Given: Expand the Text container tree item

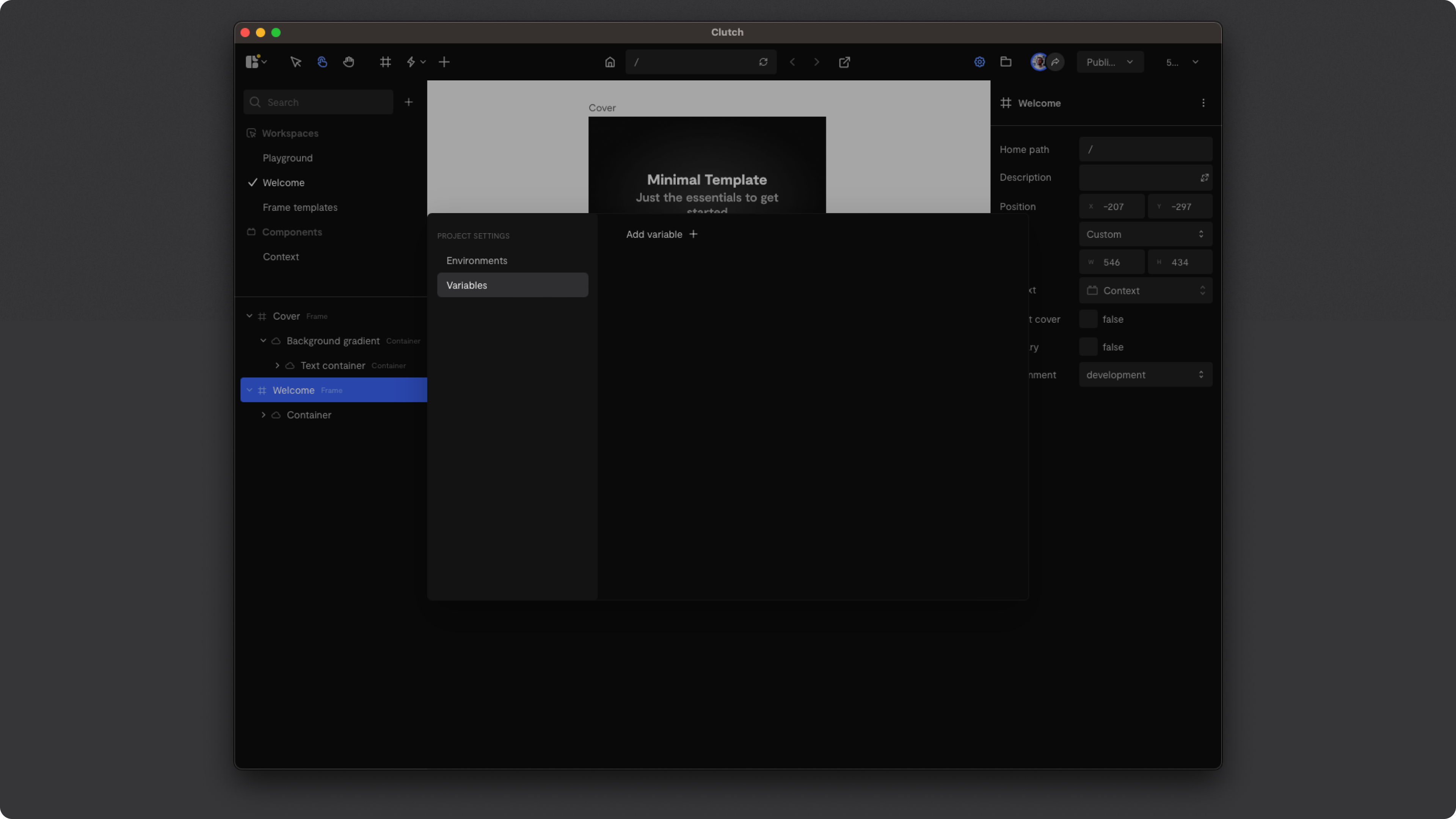Looking at the screenshot, I should tap(277, 366).
